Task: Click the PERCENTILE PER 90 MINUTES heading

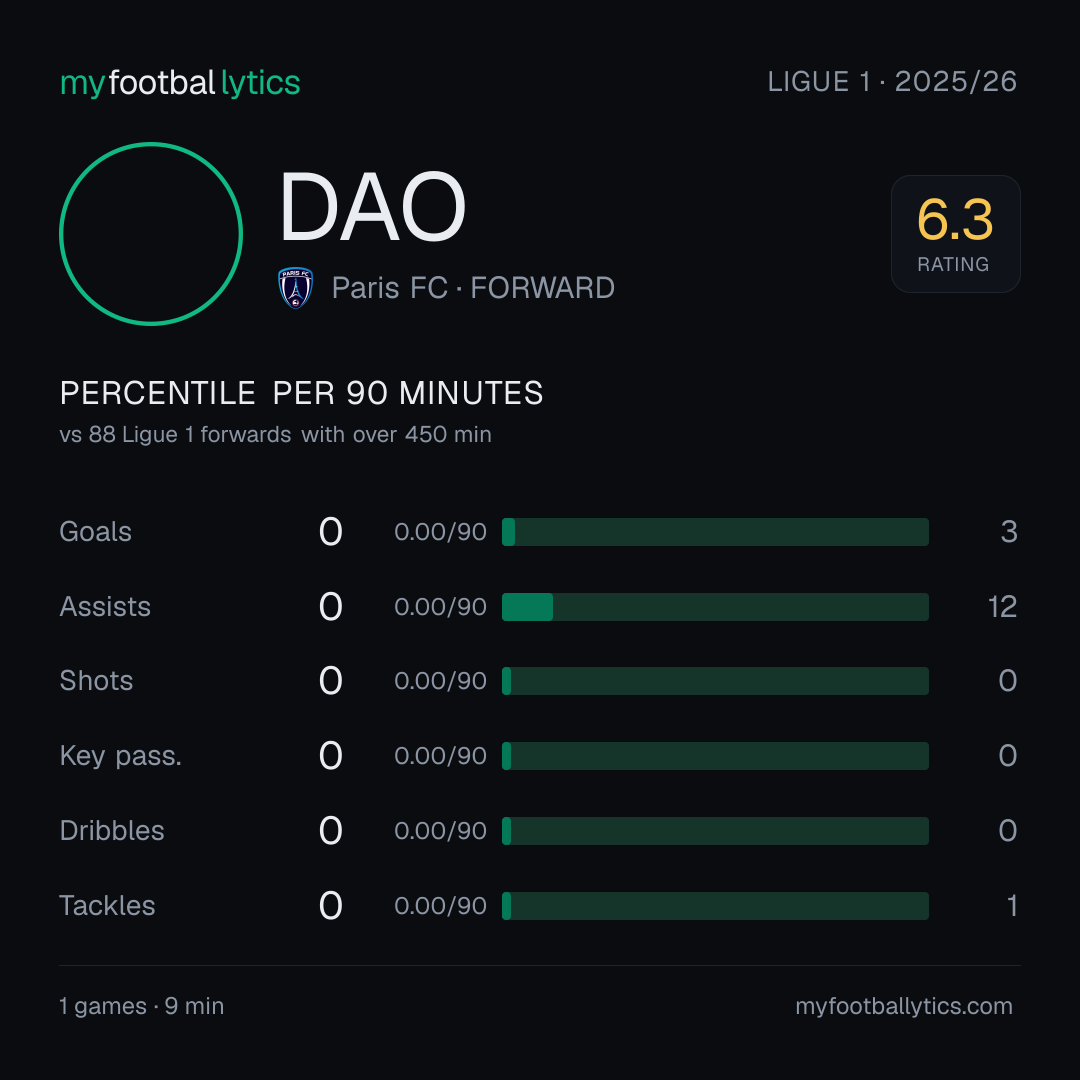Action: 301,393
